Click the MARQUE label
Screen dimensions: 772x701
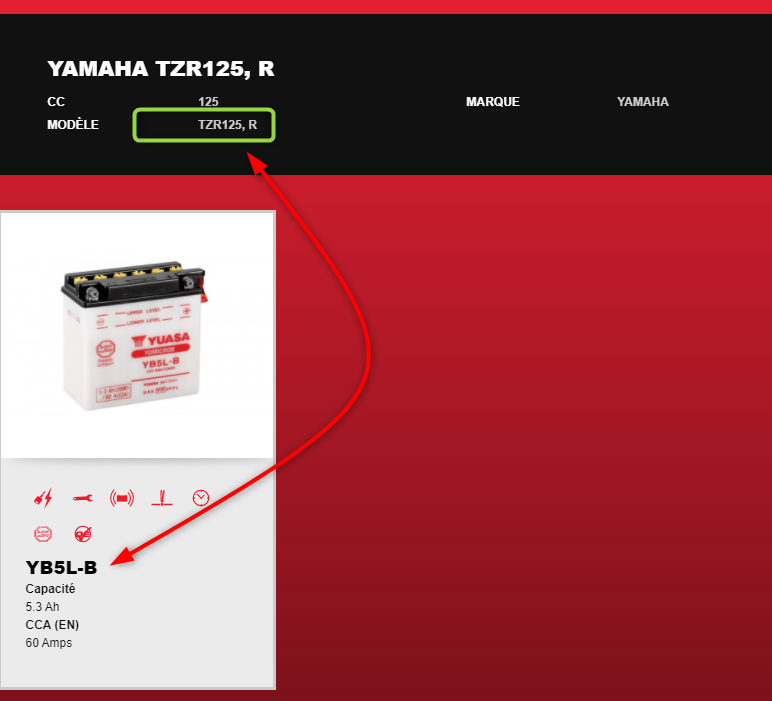(x=493, y=102)
